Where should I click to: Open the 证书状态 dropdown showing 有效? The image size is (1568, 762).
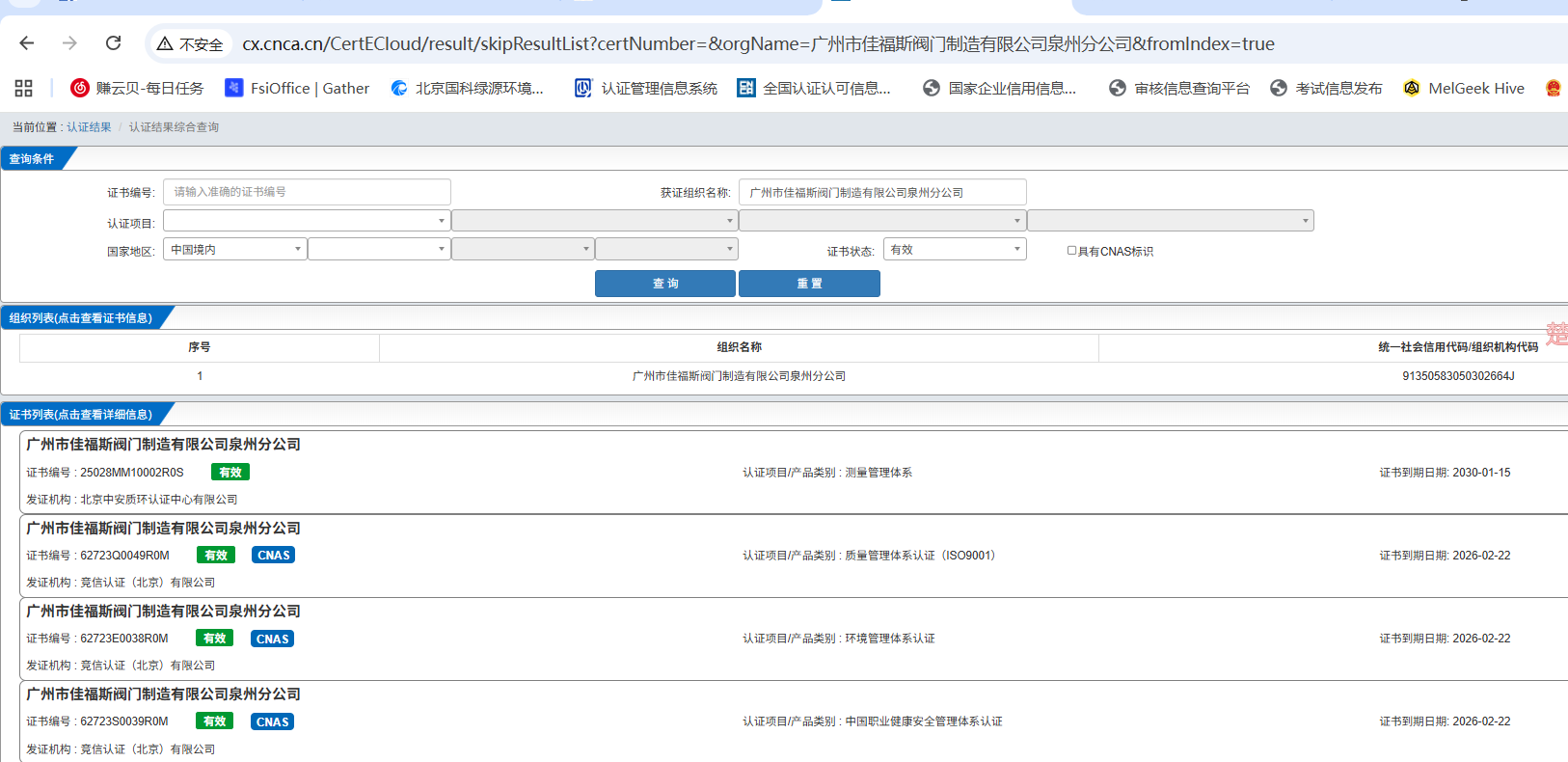955,249
